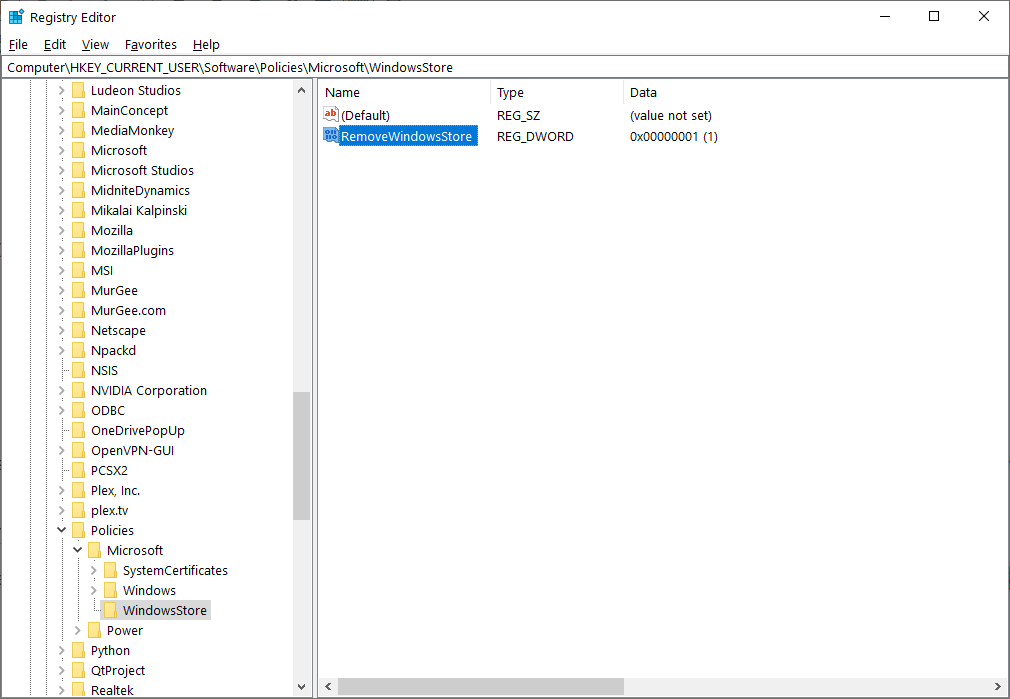
Task: Collapse the Microsoft node under Policies
Action: (78, 550)
